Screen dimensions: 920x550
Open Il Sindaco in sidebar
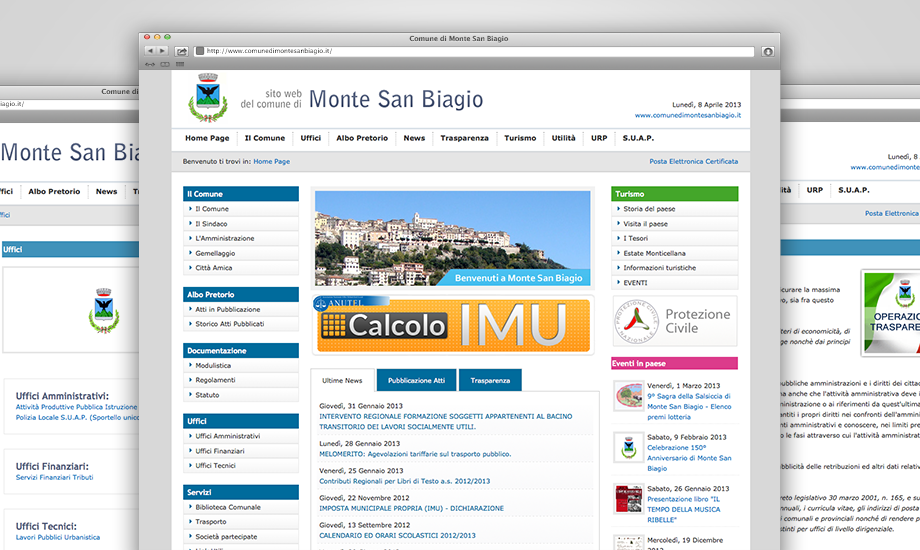click(x=211, y=224)
